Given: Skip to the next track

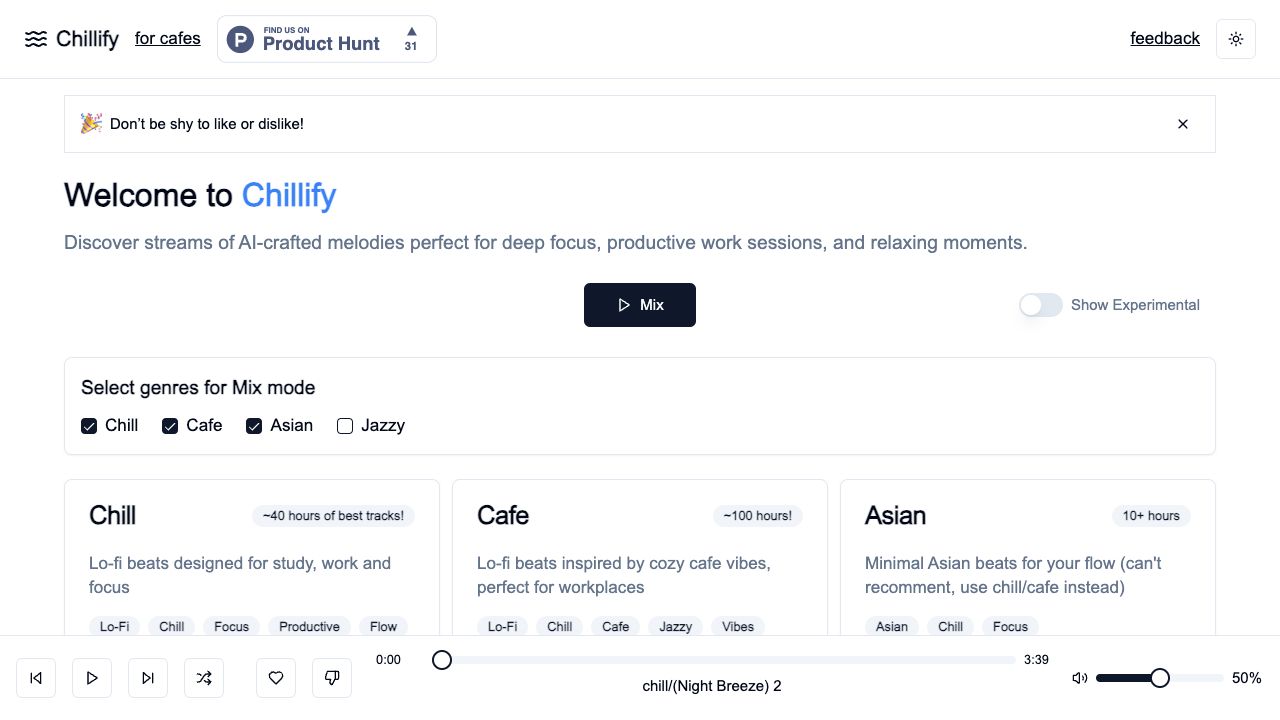Looking at the screenshot, I should click(148, 678).
